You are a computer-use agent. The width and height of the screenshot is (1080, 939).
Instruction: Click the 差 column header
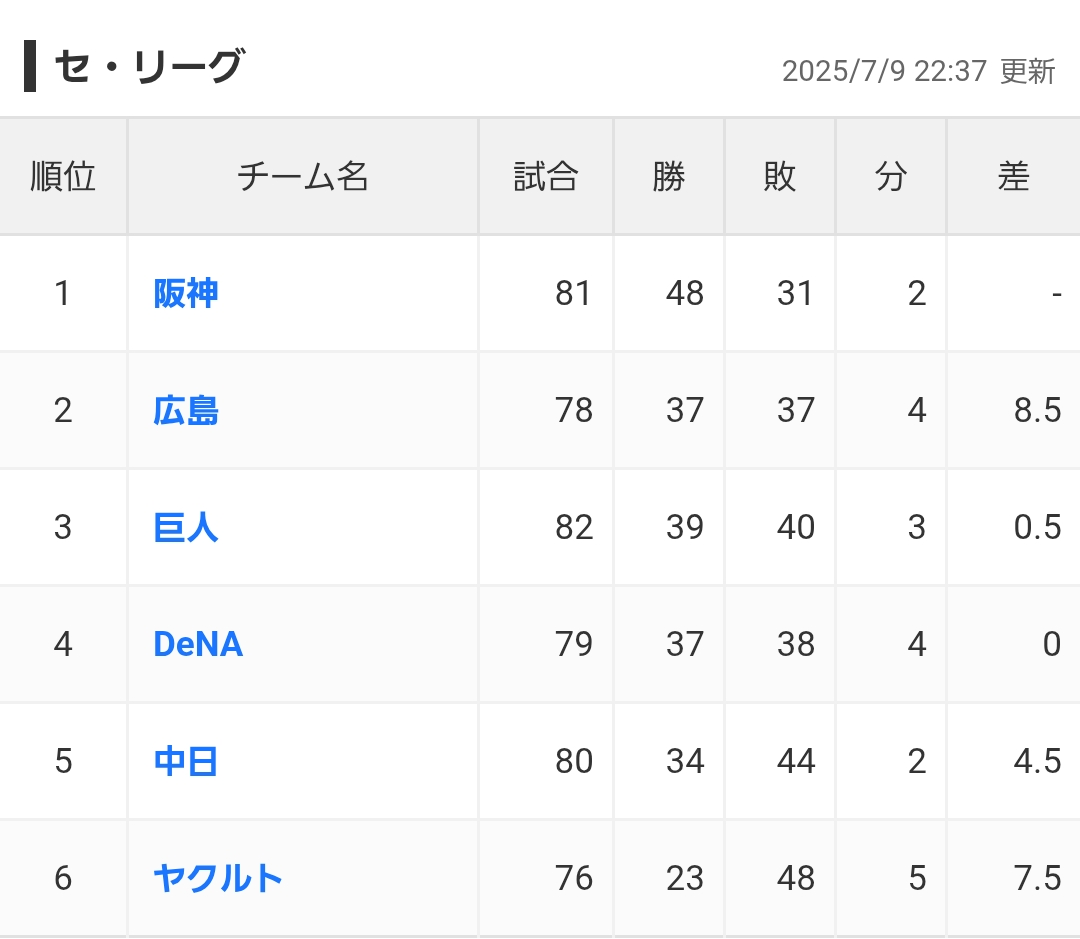(x=1013, y=176)
